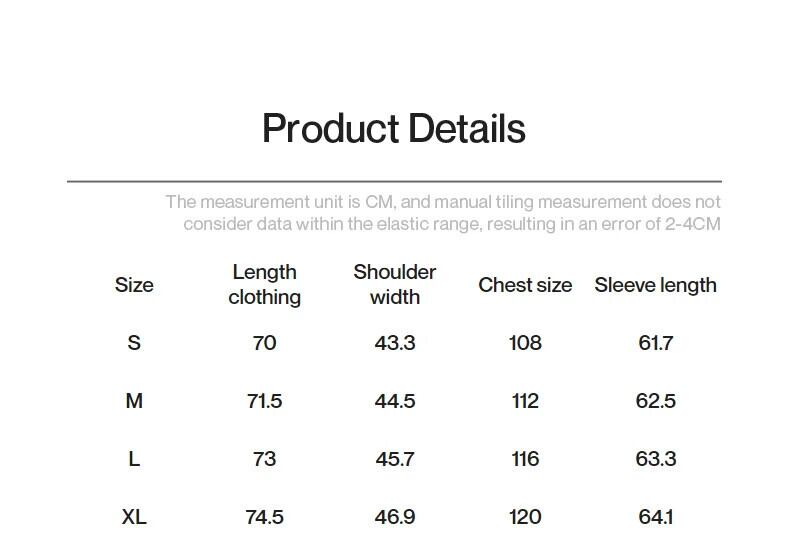Click length value 74.5 for size XL
This screenshot has height=545, width=790.
pyautogui.click(x=264, y=517)
